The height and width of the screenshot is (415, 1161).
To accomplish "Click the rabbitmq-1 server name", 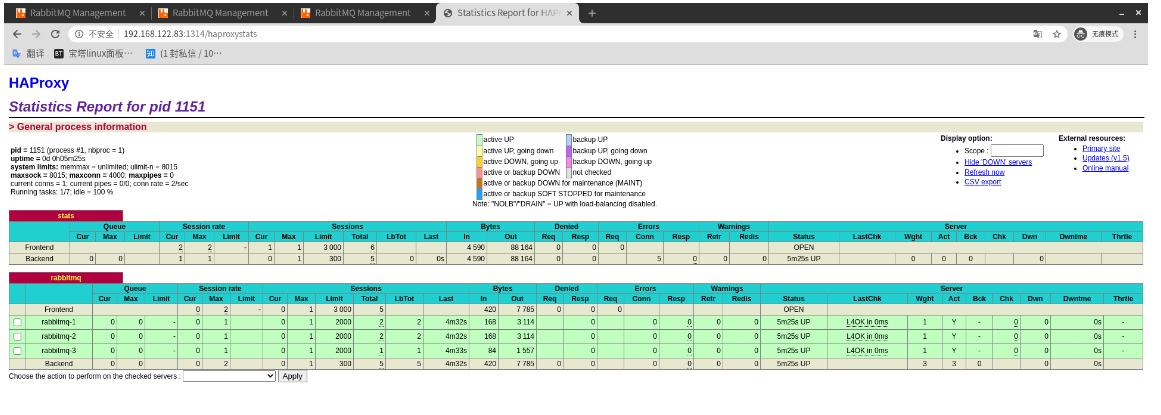I will (x=58, y=322).
